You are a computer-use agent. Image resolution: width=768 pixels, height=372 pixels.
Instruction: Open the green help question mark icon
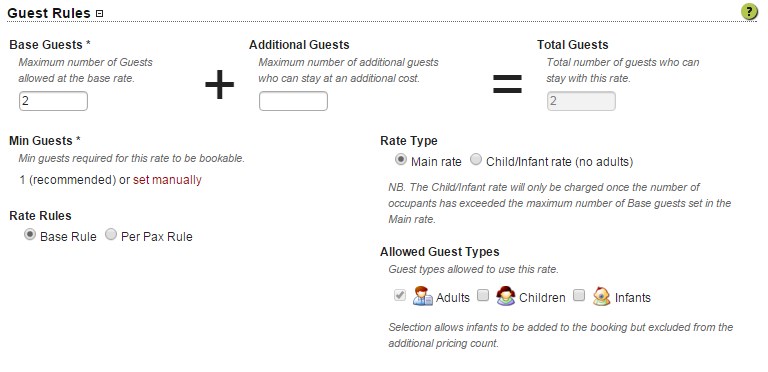coord(749,12)
